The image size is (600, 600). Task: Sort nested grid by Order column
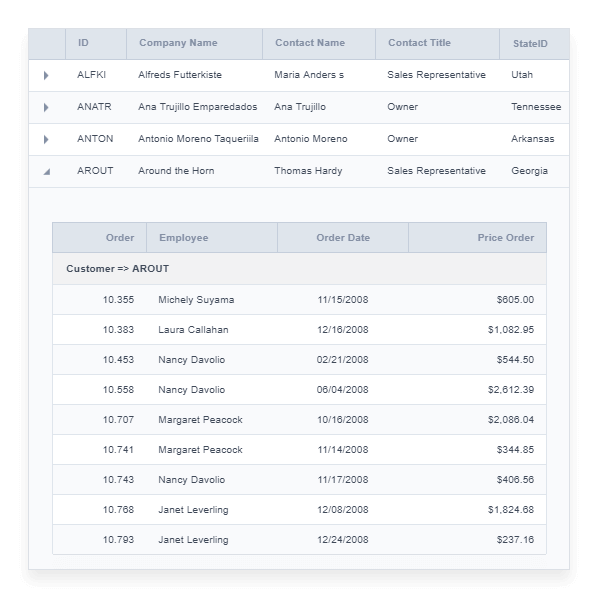point(99,238)
